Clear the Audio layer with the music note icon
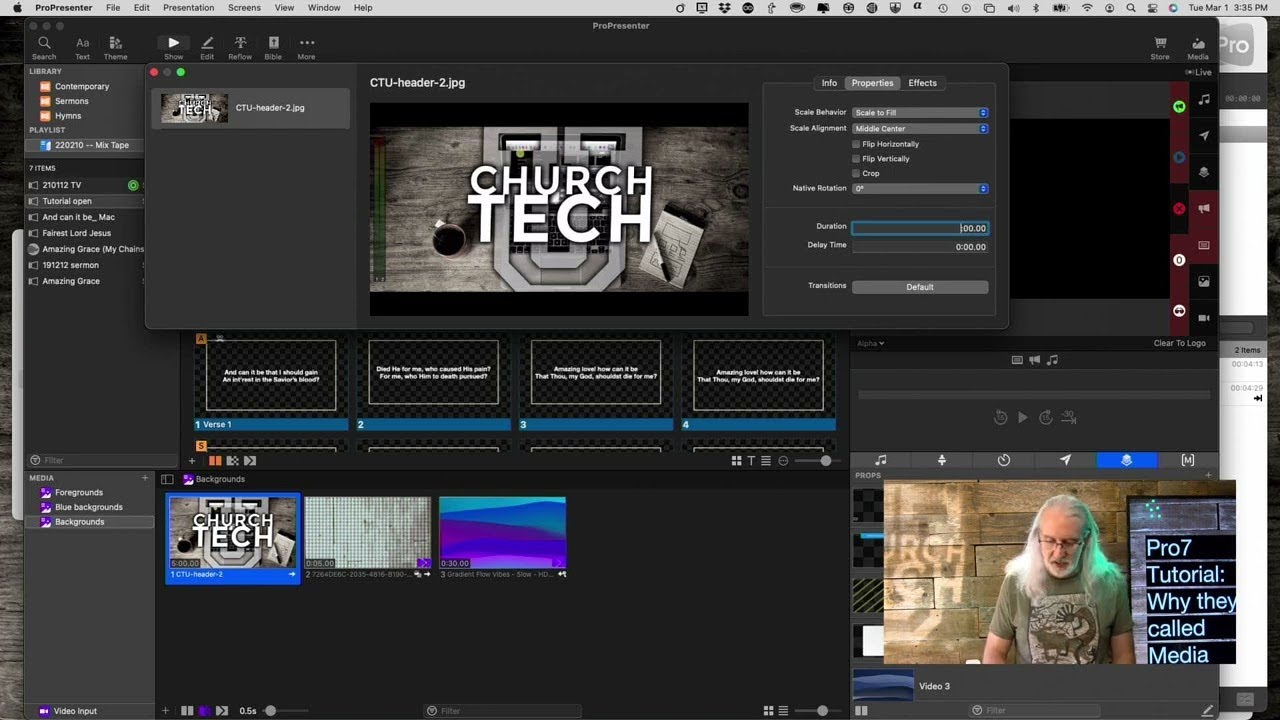Screen dimensions: 1280x720 coord(1204,99)
